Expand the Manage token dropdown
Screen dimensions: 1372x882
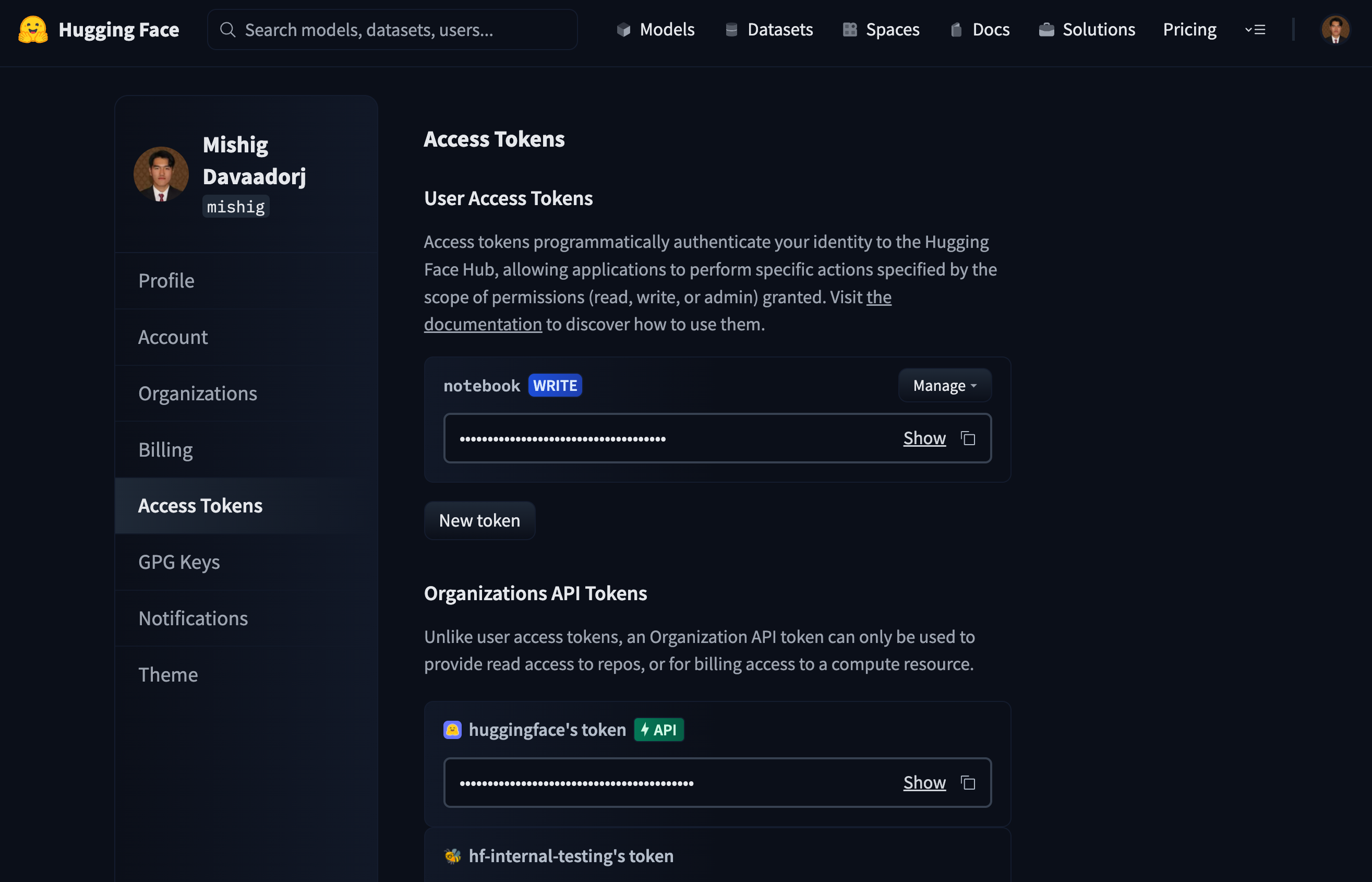(944, 385)
